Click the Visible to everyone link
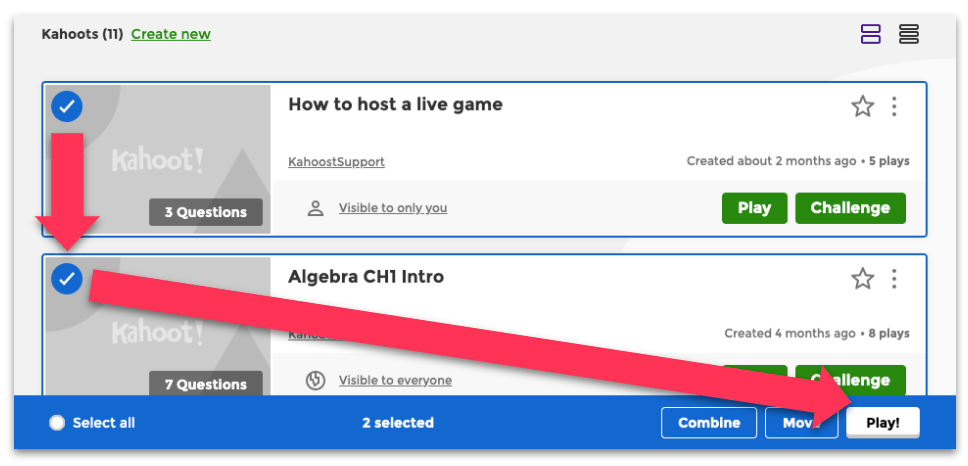This screenshot has width=968, height=466. coord(395,380)
